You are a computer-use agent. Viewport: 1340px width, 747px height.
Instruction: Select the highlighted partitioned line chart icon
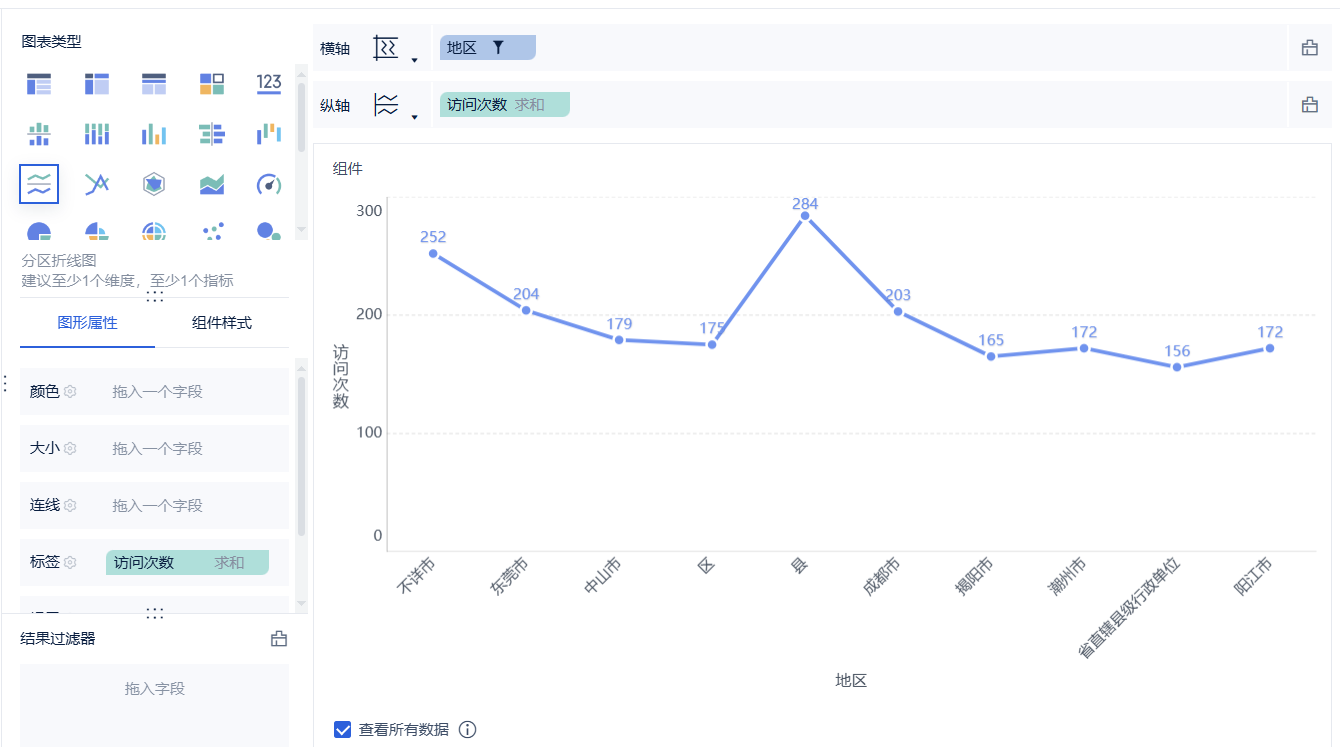(39, 184)
